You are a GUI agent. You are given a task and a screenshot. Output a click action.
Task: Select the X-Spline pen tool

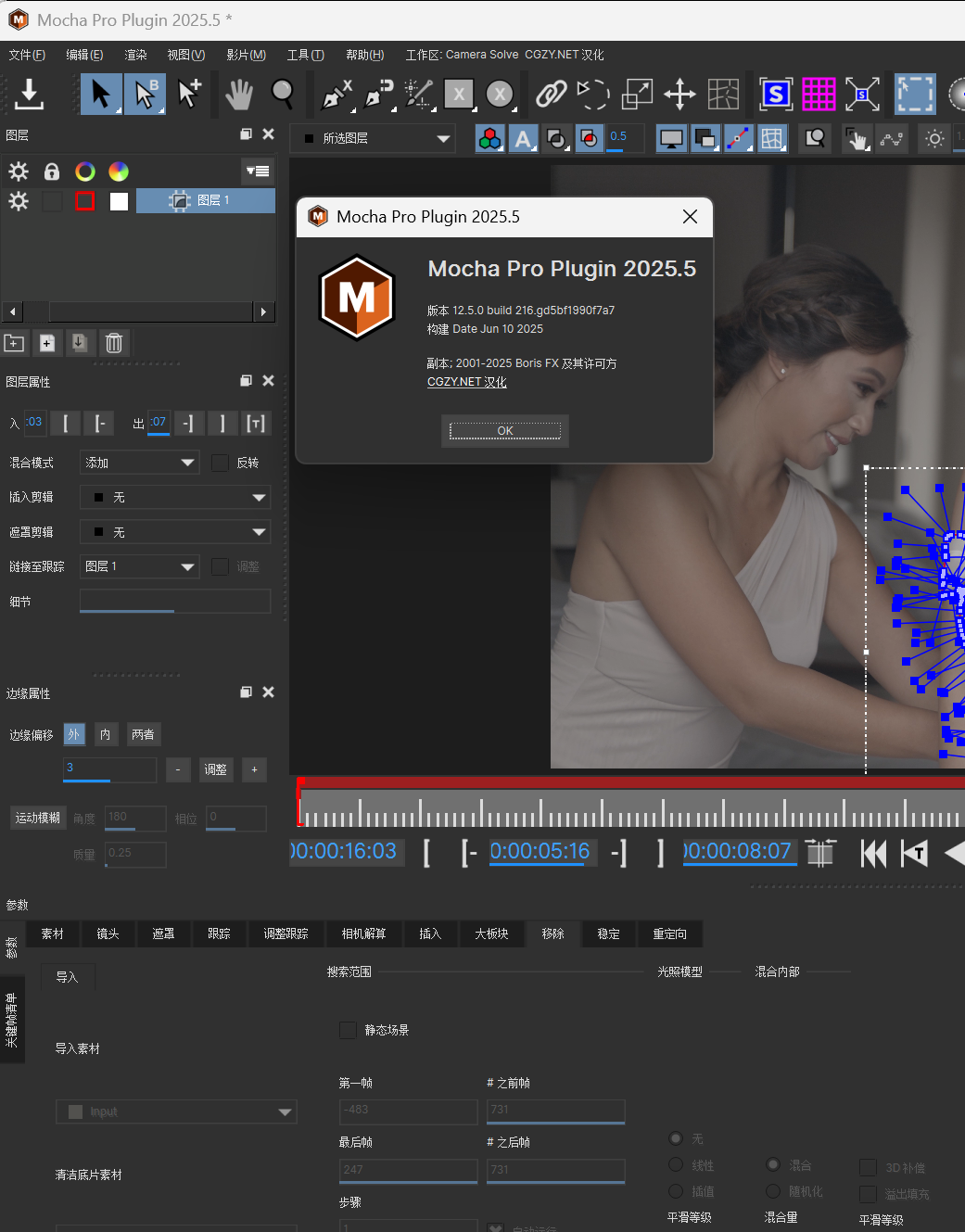[x=336, y=94]
